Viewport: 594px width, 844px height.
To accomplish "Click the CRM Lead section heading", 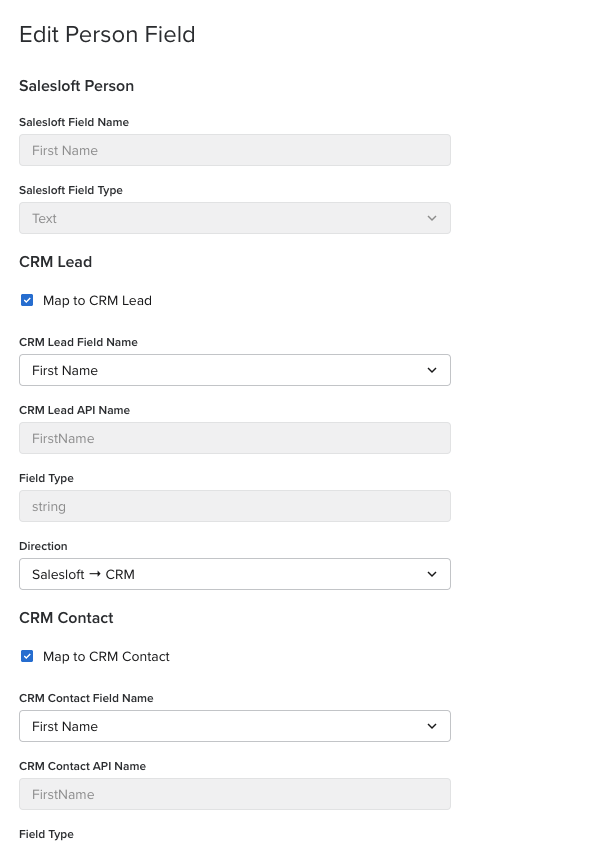I will (55, 262).
